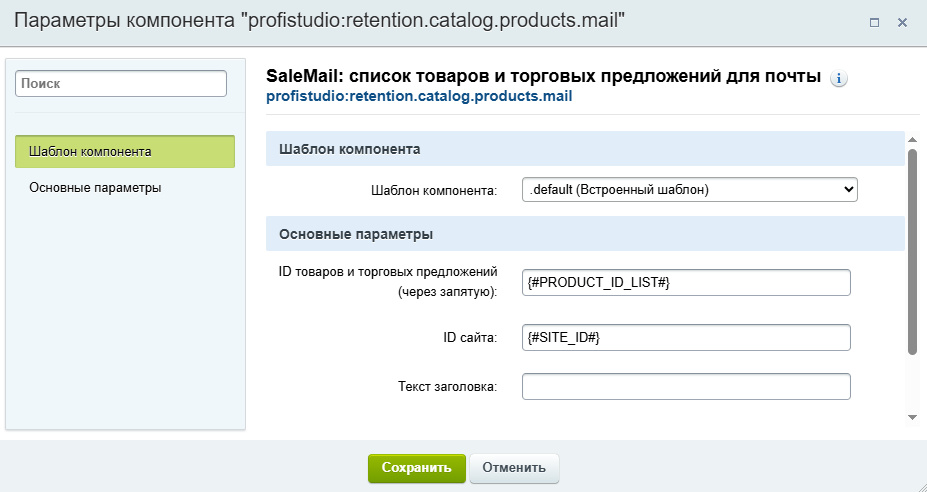This screenshot has width=927, height=492.
Task: Open the Шаблон компонента dropdown
Action: click(x=689, y=190)
